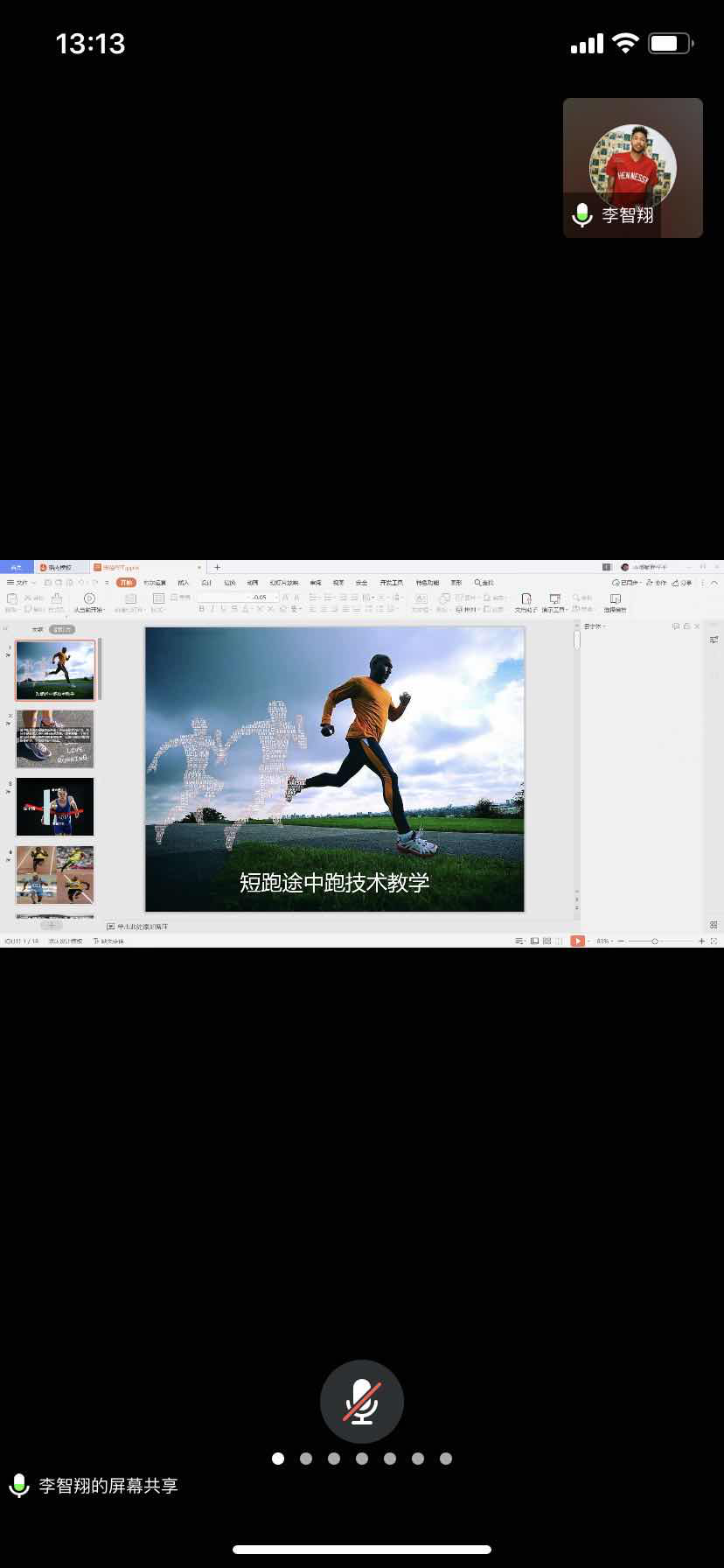Click the new tab plus button

218,567
